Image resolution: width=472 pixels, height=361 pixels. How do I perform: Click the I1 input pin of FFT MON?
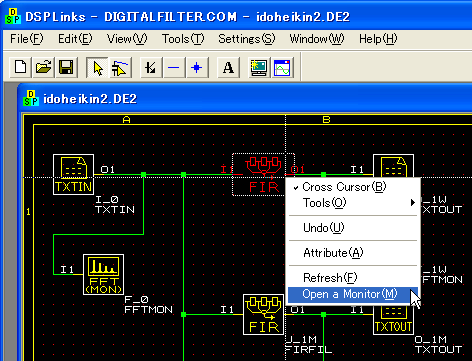67,269
